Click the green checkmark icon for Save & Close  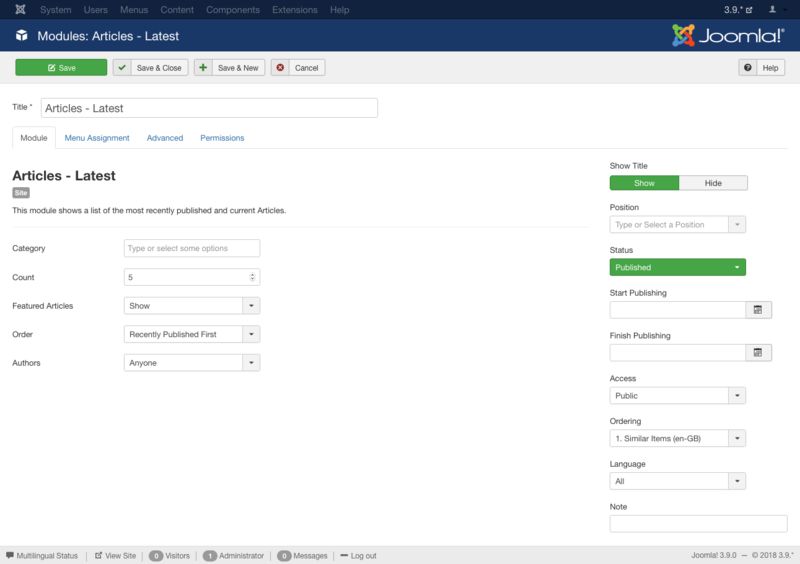click(122, 67)
